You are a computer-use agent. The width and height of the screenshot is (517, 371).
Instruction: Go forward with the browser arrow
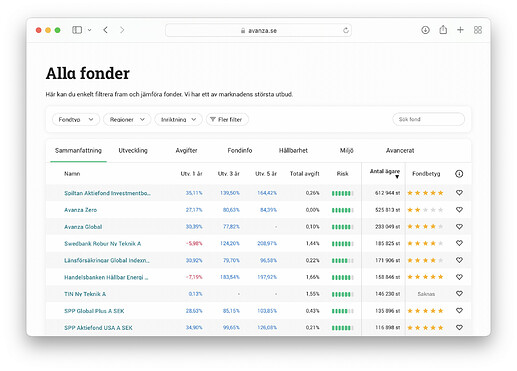pos(122,30)
